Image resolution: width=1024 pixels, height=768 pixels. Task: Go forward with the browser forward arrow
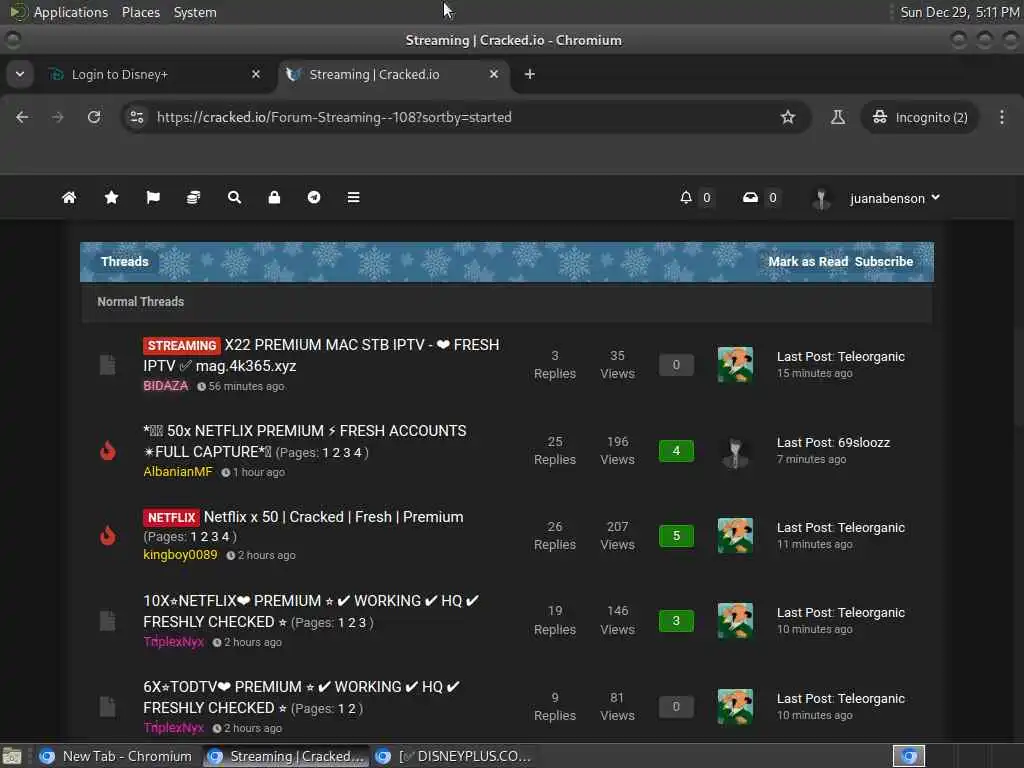tap(58, 117)
